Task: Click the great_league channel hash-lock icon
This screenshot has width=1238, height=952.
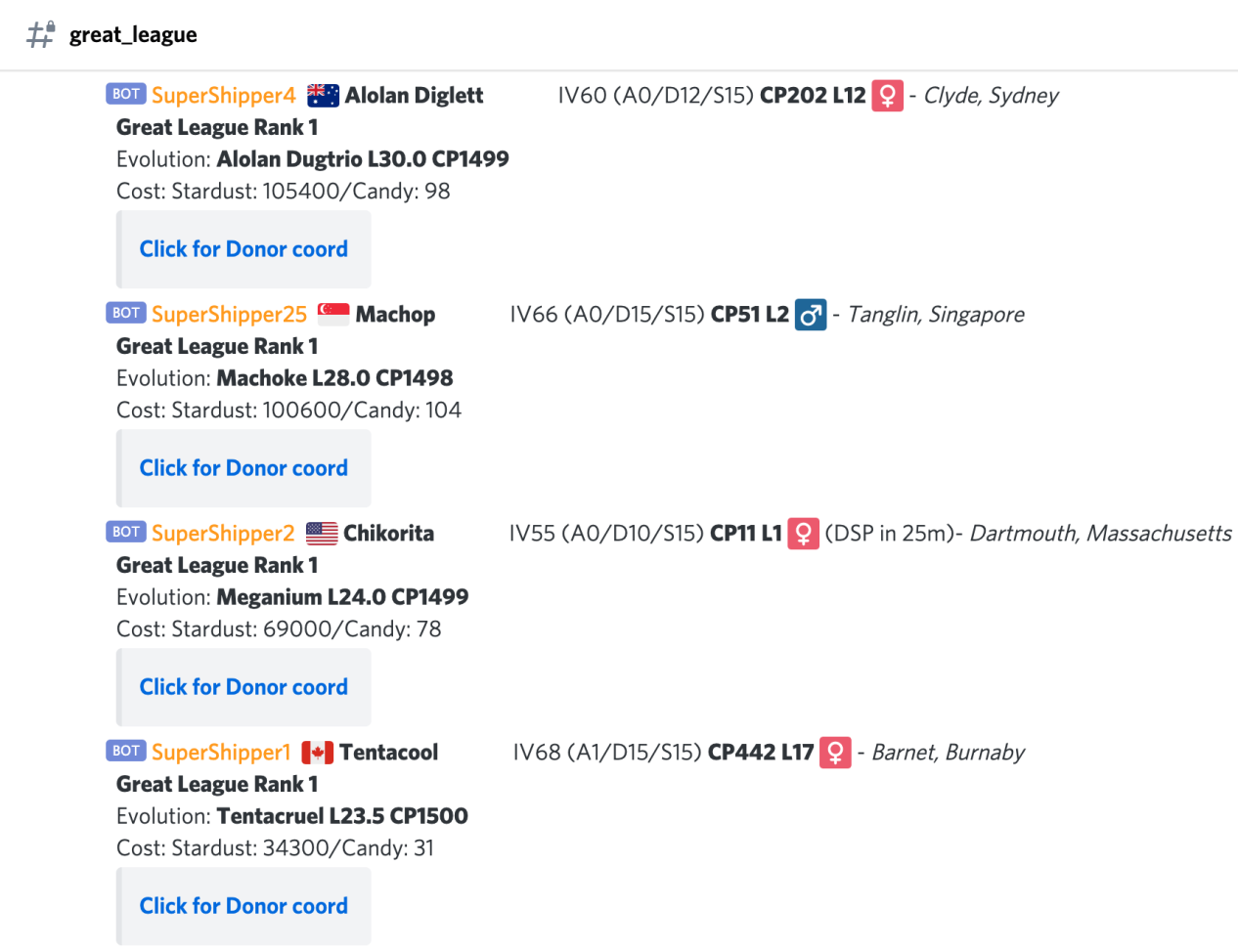Action: pyautogui.click(x=41, y=34)
